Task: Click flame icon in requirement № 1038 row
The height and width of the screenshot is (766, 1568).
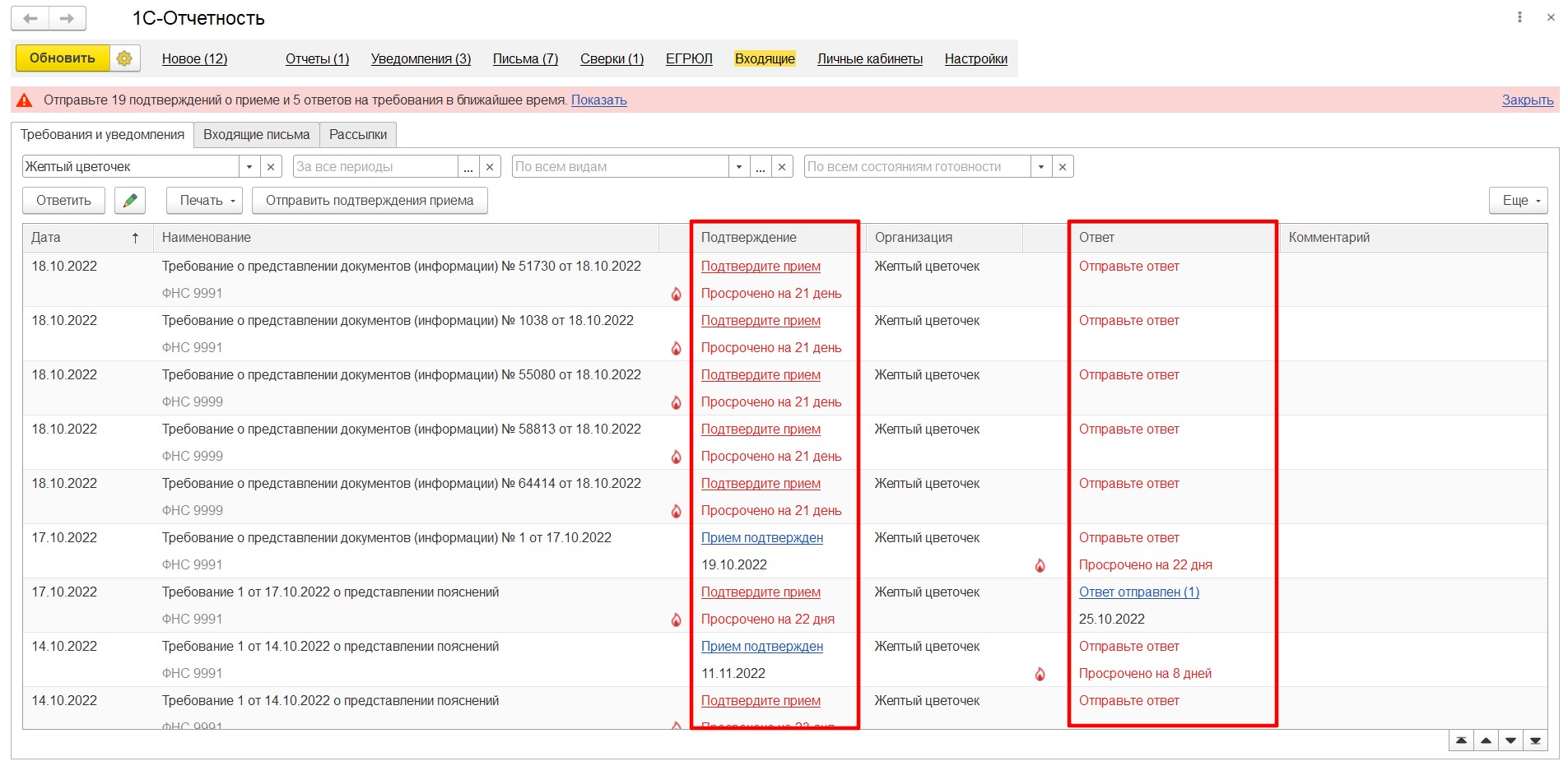Action: pyautogui.click(x=676, y=348)
